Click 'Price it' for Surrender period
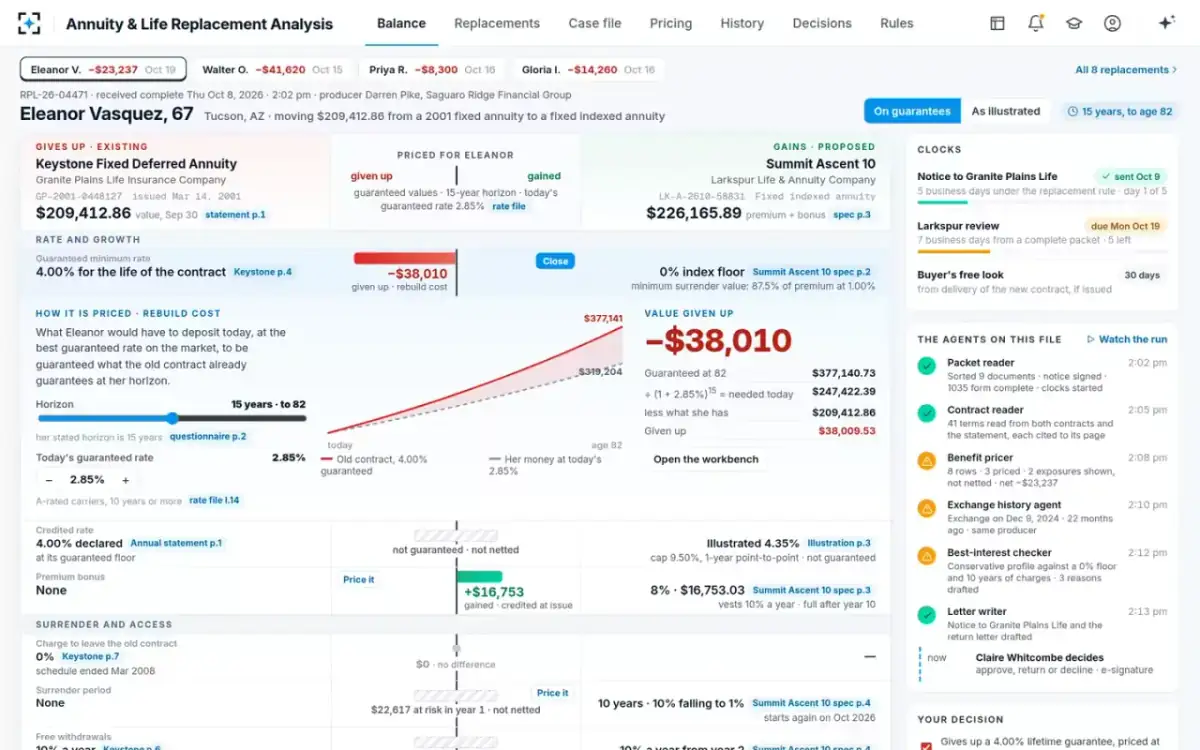1200x750 pixels. pos(552,692)
